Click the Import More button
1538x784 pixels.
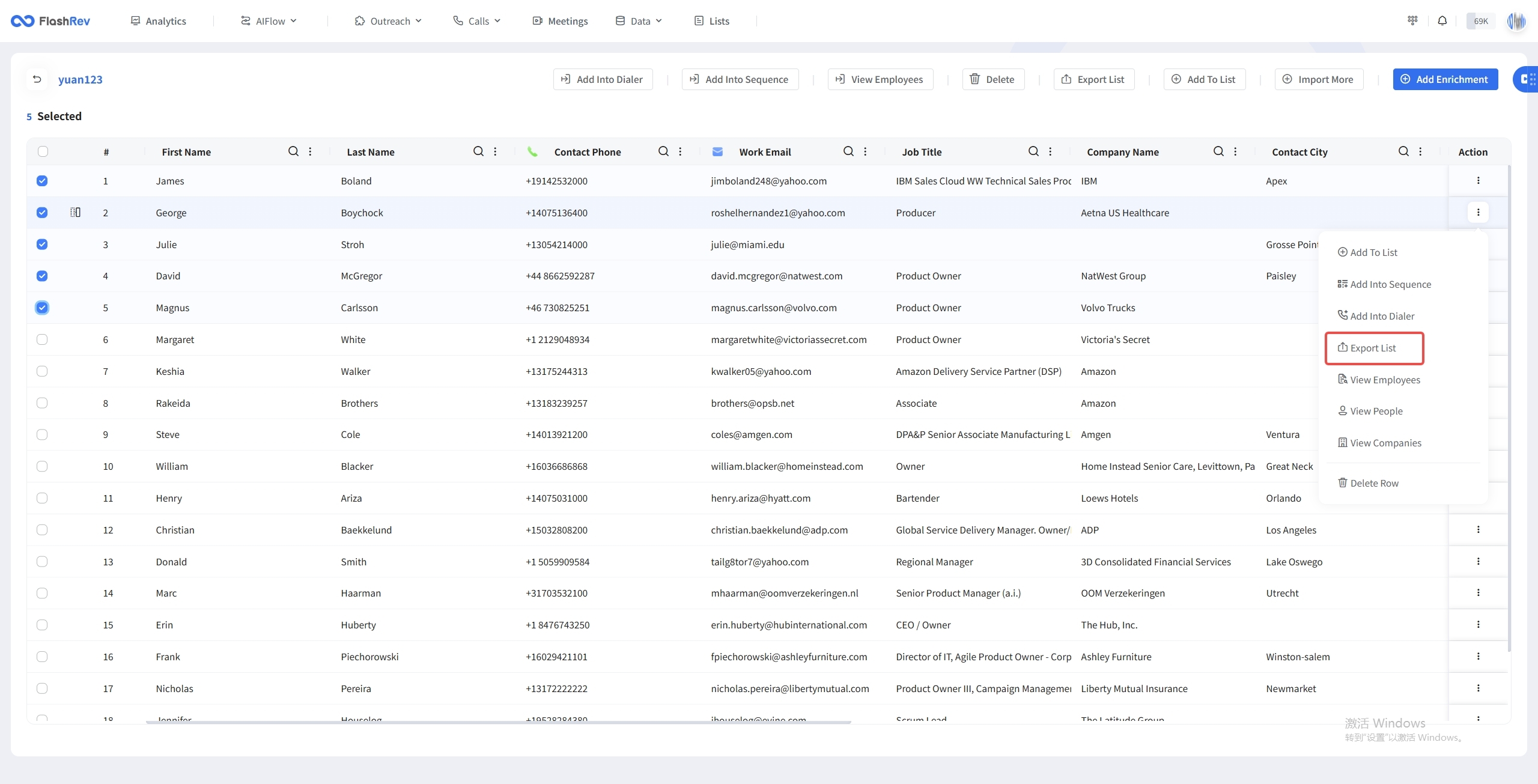pos(1319,79)
